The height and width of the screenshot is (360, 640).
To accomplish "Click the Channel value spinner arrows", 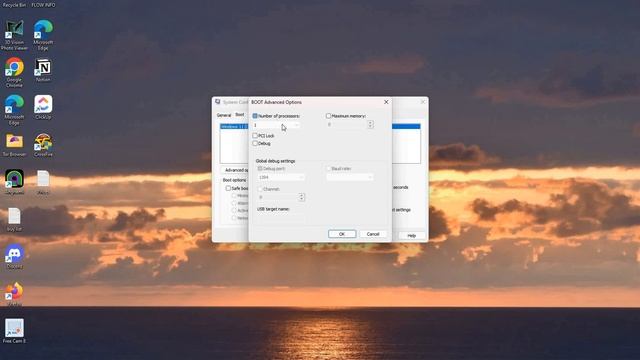I will (301, 197).
